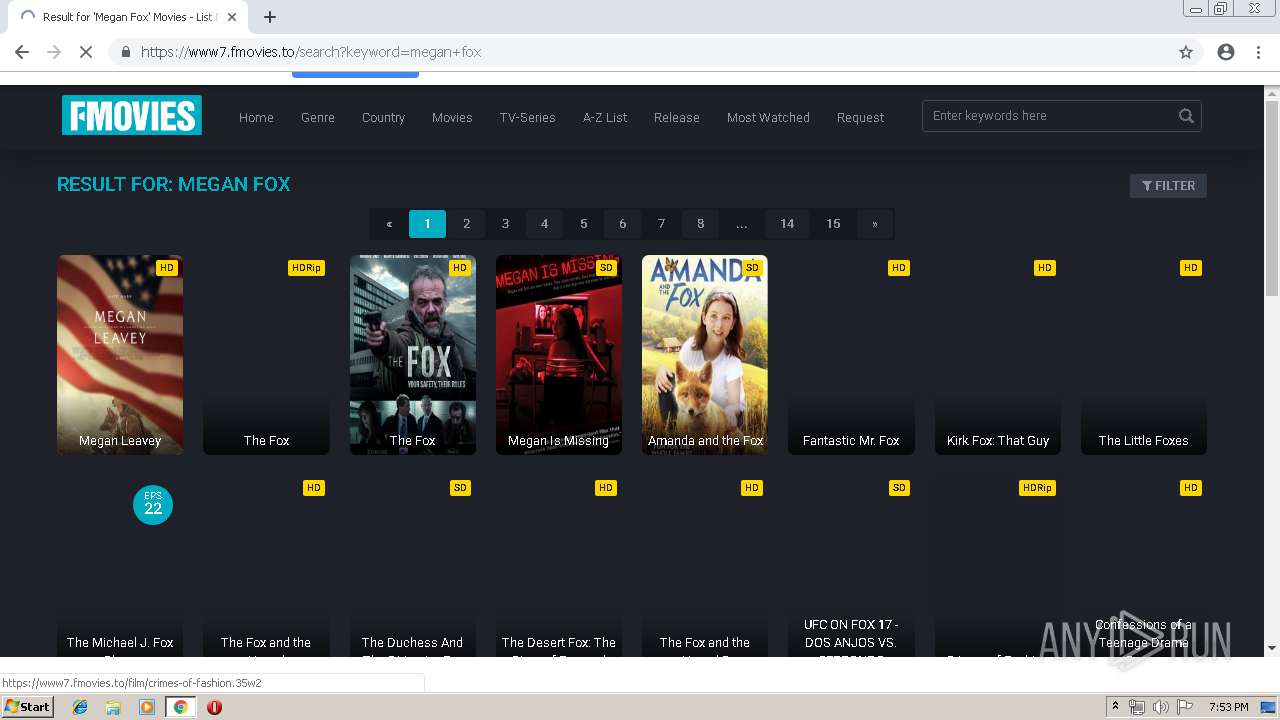
Task: Jump to results page 5
Action: 583,224
